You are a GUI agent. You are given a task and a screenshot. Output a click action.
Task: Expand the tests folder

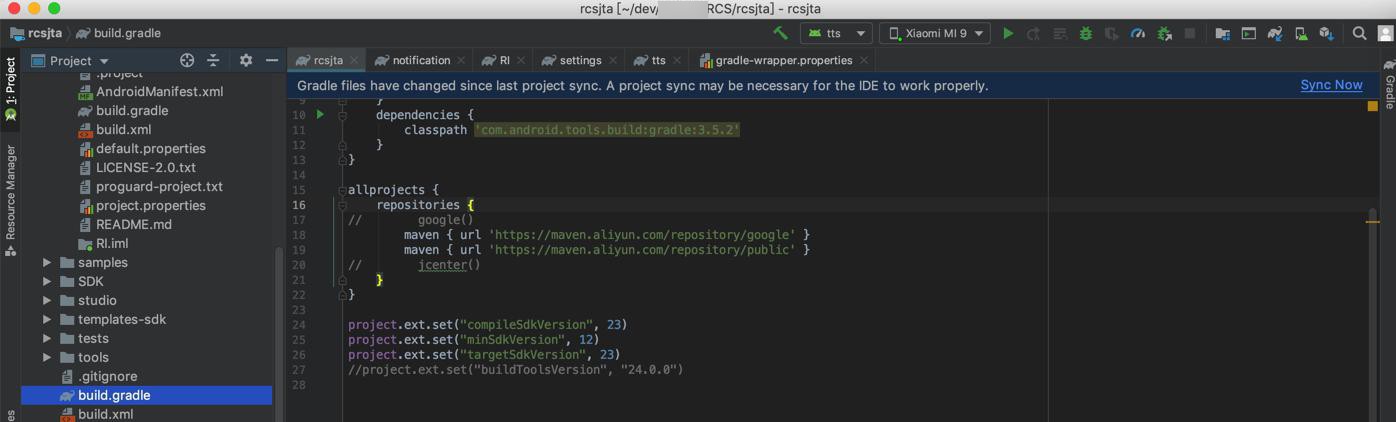[x=47, y=339]
